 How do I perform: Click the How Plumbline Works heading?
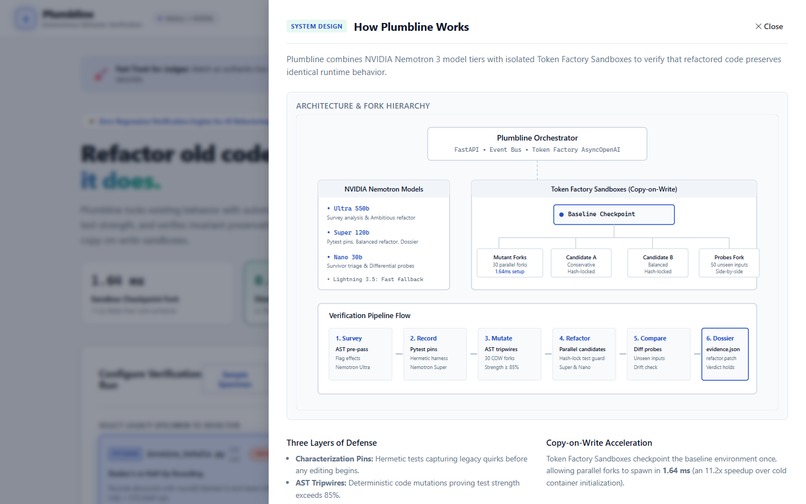tap(411, 27)
